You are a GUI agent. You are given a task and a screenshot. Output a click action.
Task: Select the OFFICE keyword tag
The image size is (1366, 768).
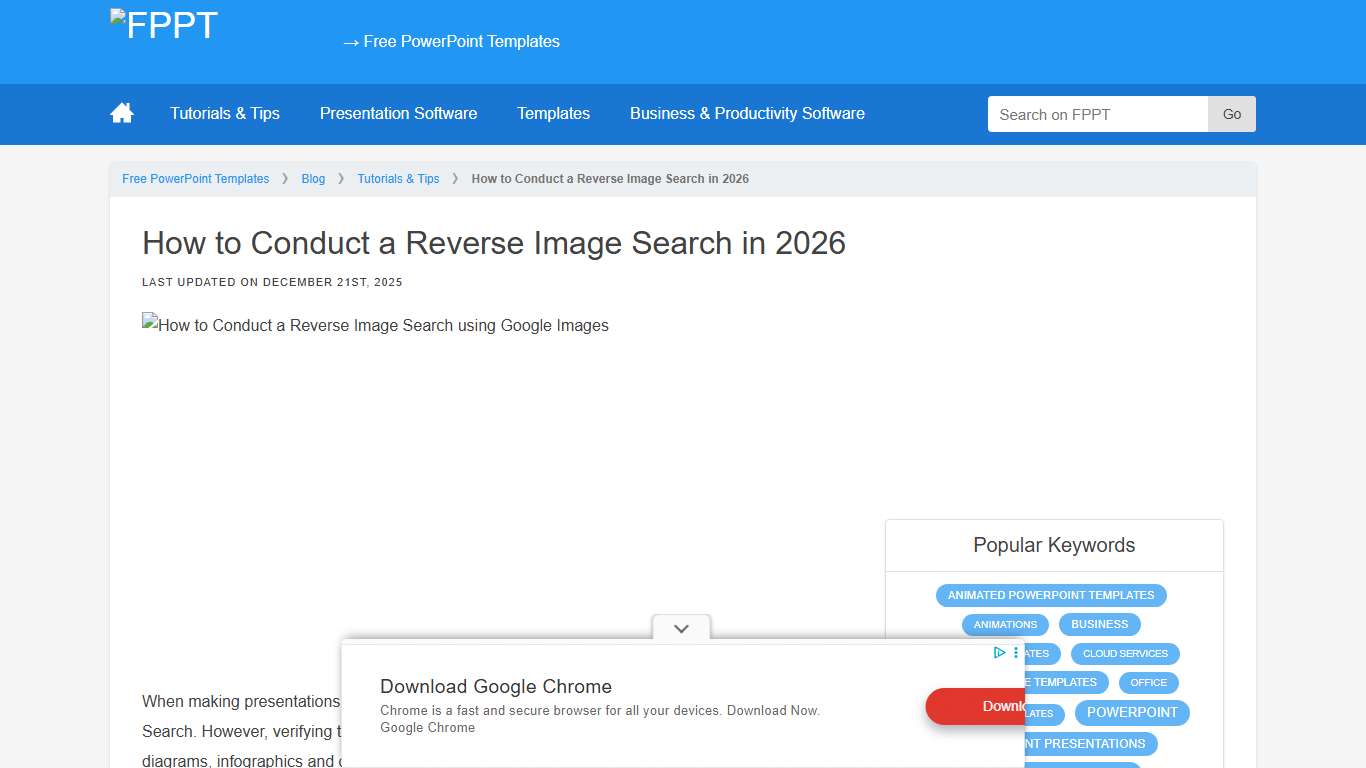click(x=1148, y=682)
